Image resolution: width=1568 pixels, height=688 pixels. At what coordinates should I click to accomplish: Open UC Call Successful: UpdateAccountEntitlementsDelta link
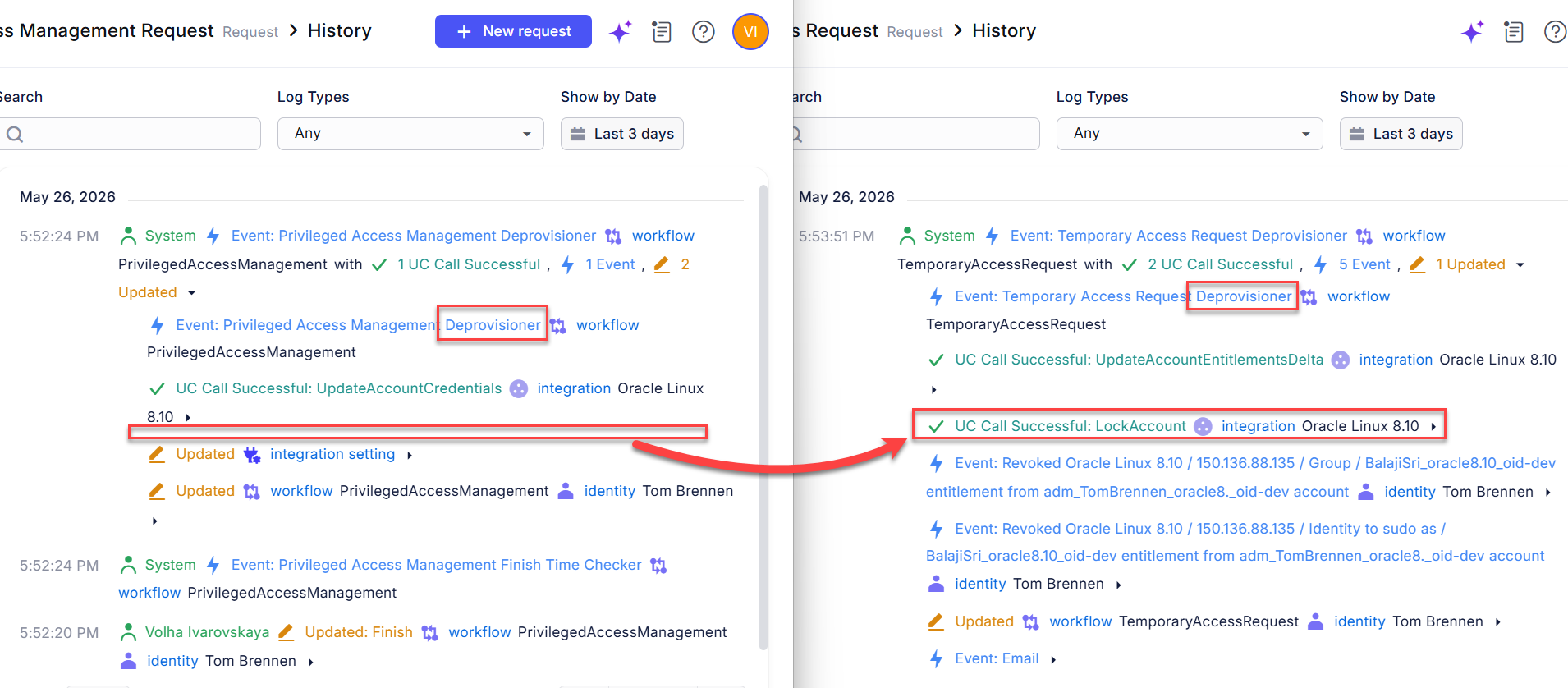1139,360
